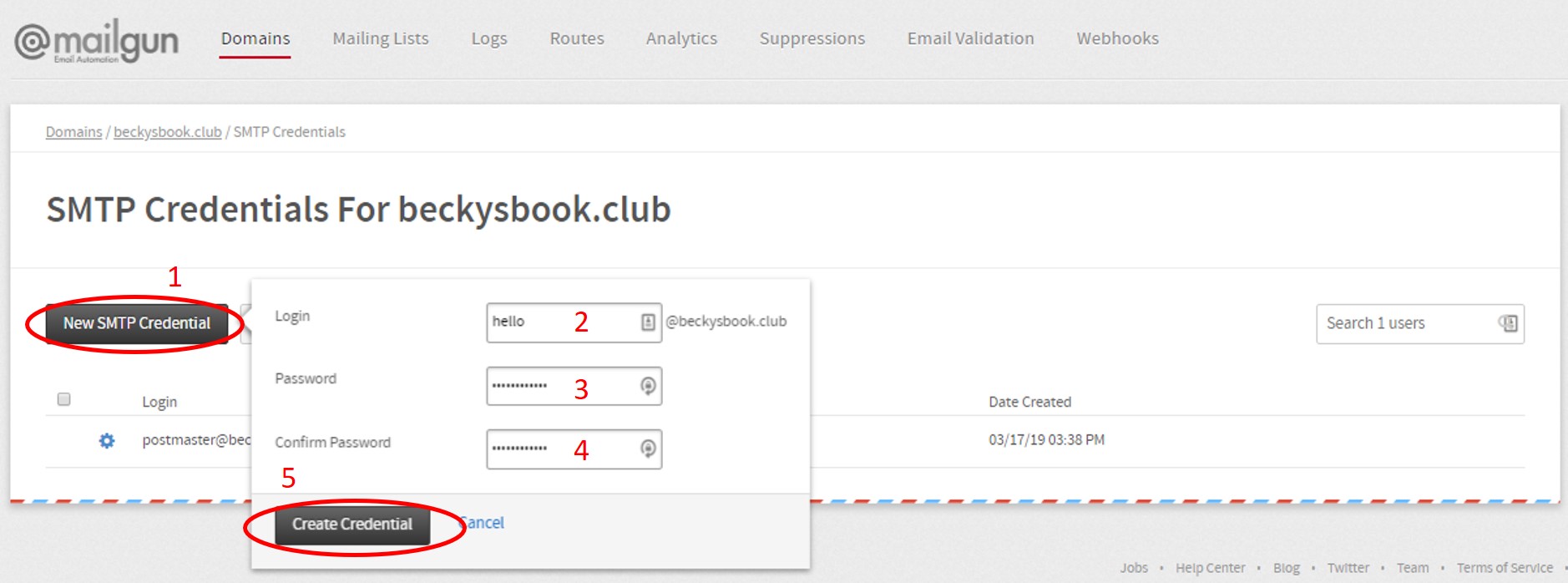The height and width of the screenshot is (583, 1568).
Task: Open the gear settings for postmaster row
Action: coord(107,440)
